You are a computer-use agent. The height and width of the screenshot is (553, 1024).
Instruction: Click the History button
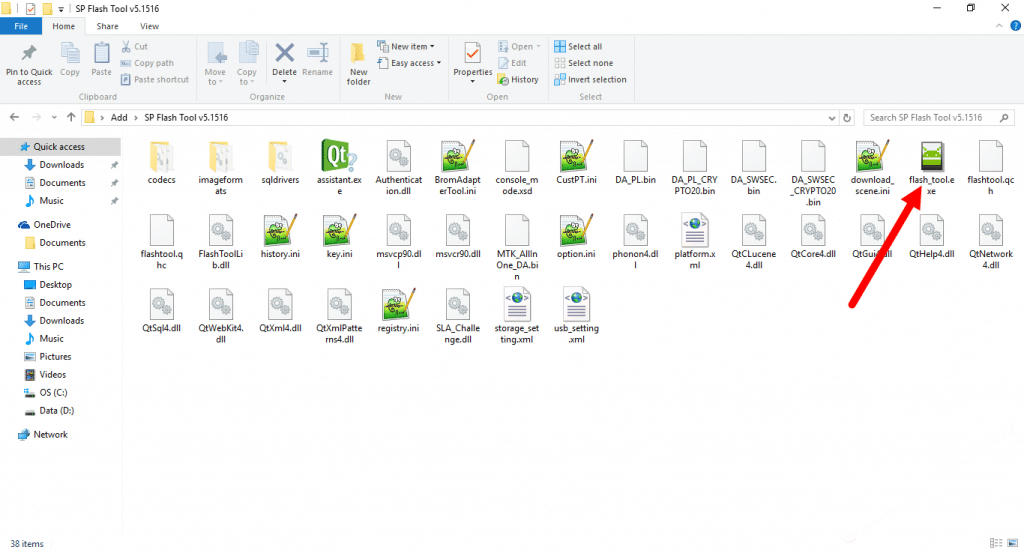point(518,79)
